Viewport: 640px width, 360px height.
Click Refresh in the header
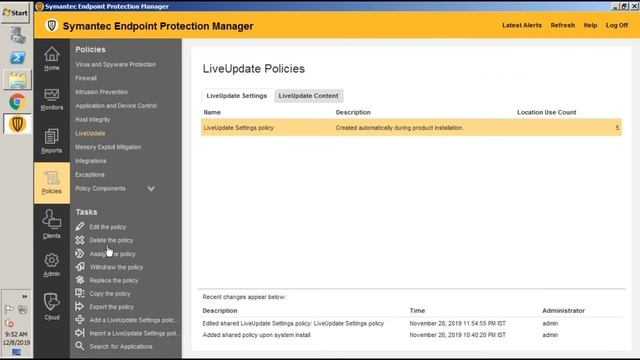coord(562,25)
